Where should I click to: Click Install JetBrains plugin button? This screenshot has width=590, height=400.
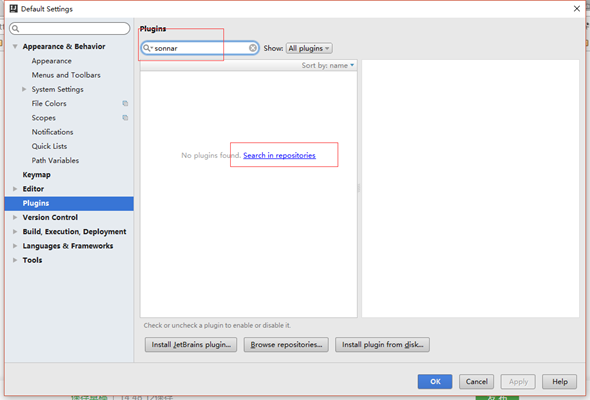(x=191, y=345)
